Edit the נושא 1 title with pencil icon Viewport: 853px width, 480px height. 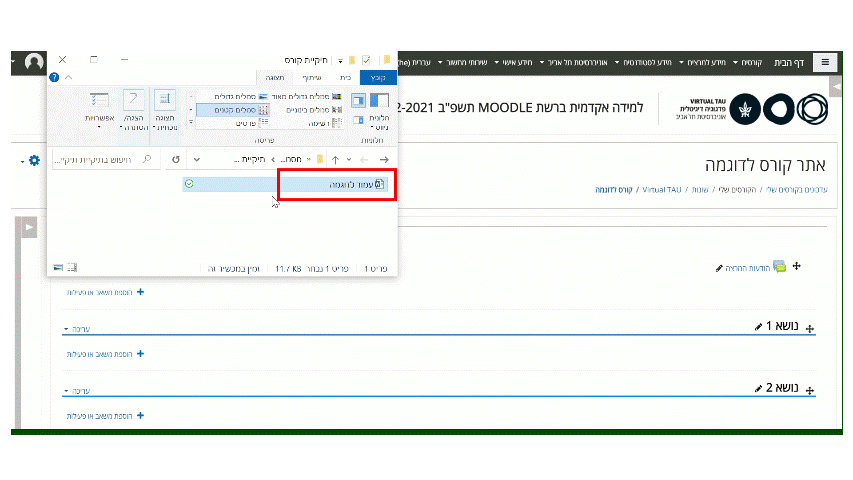tap(758, 327)
